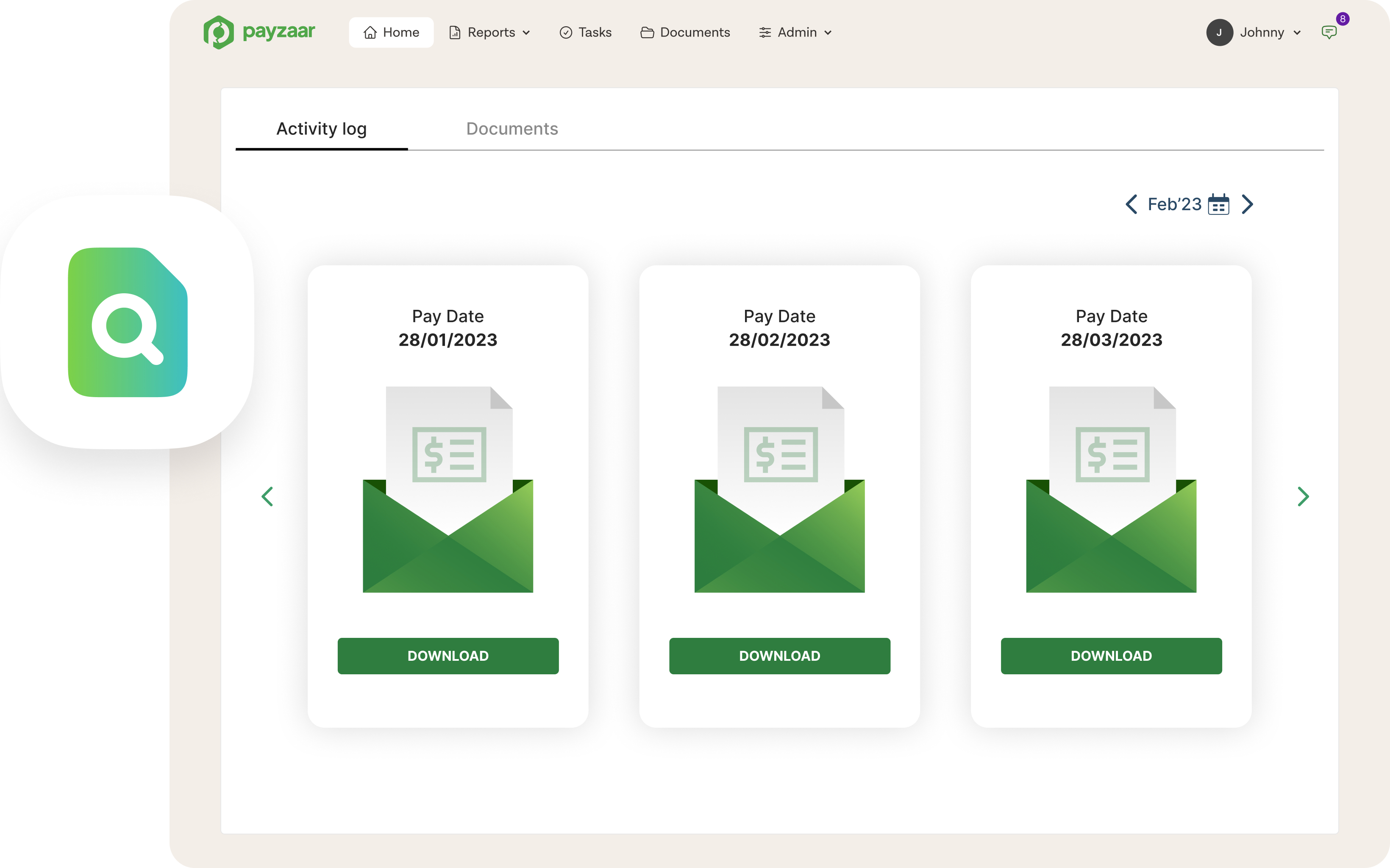Screen dimensions: 1390x868
Task: Expand the Reports dropdown menu
Action: (489, 32)
